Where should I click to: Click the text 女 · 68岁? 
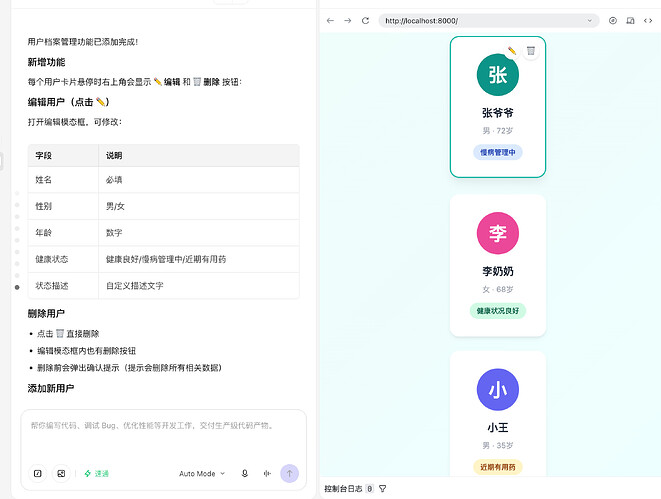[x=498, y=290]
